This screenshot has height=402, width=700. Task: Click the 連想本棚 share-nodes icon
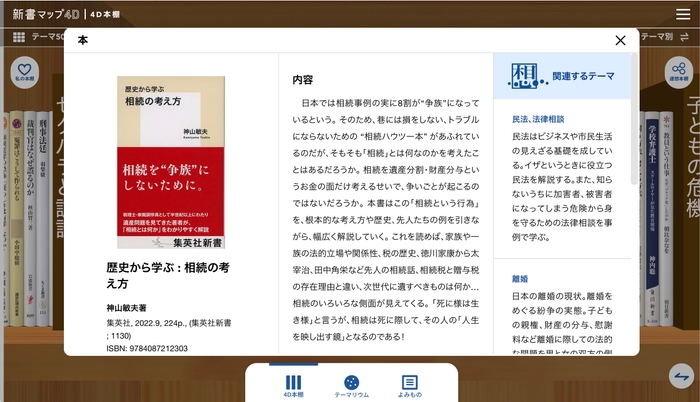[x=679, y=69]
